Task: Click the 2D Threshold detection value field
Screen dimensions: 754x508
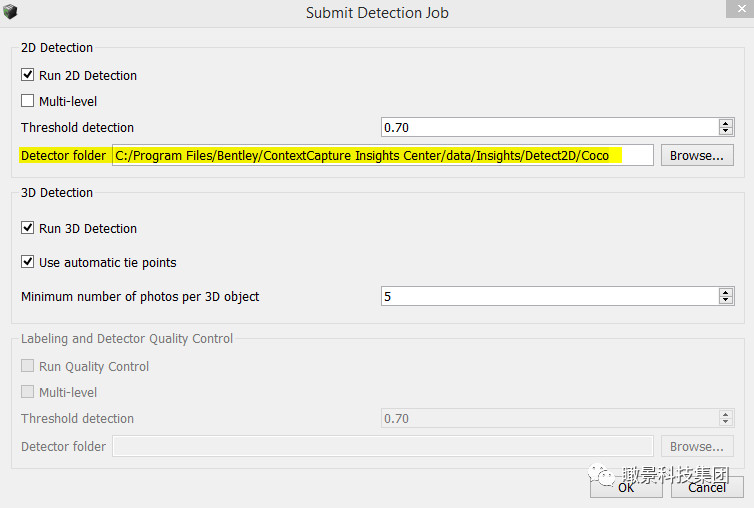Action: pyautogui.click(x=550, y=127)
